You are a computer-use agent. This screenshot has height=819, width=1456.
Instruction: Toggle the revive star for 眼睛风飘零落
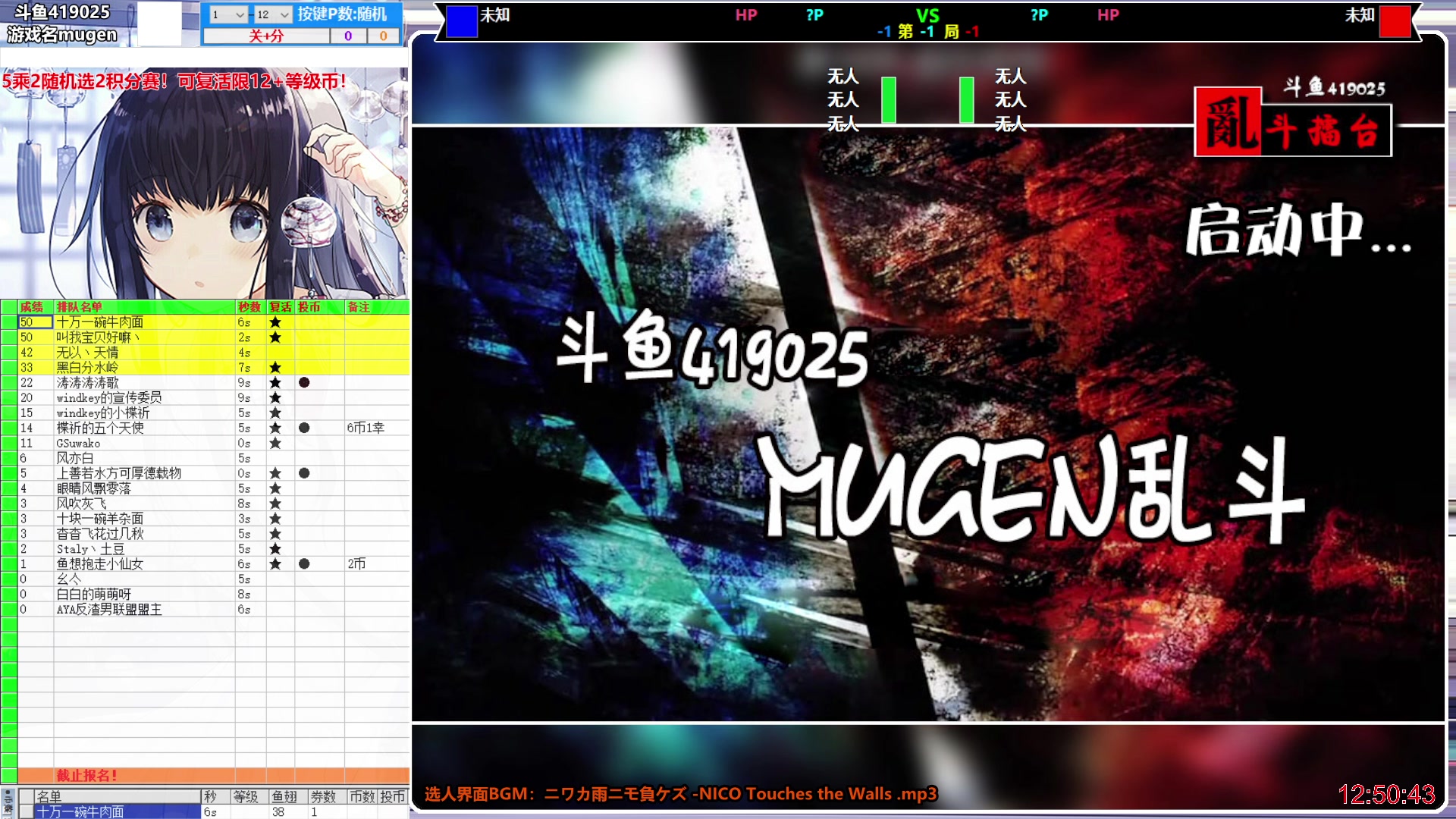coord(275,488)
